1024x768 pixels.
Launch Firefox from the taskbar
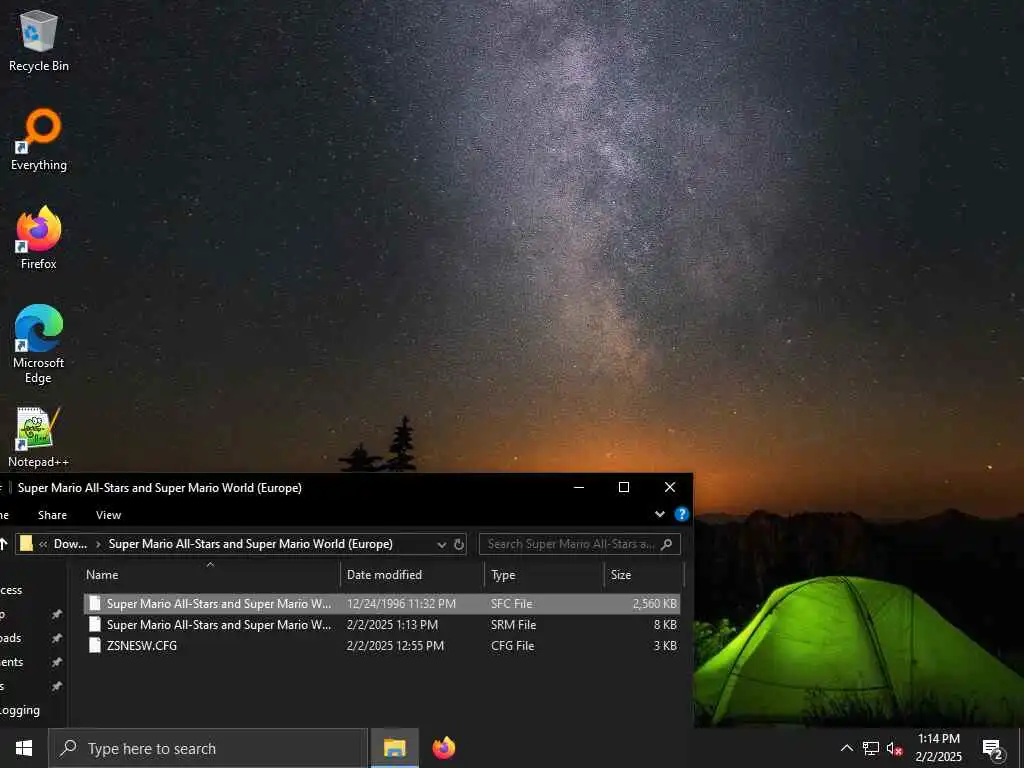444,748
